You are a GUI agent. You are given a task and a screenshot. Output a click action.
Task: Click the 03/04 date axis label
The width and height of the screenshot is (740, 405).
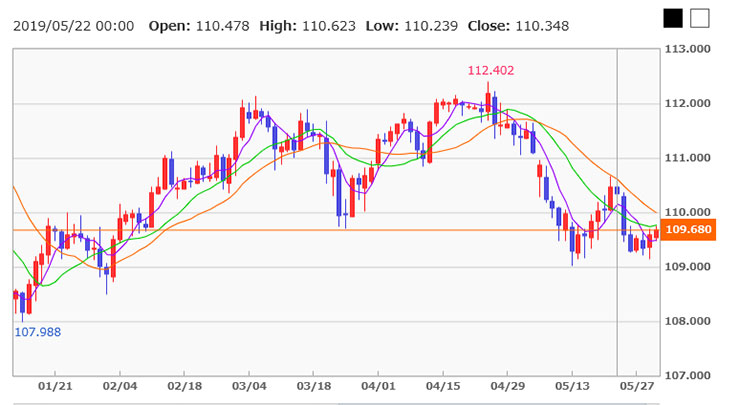(x=249, y=386)
